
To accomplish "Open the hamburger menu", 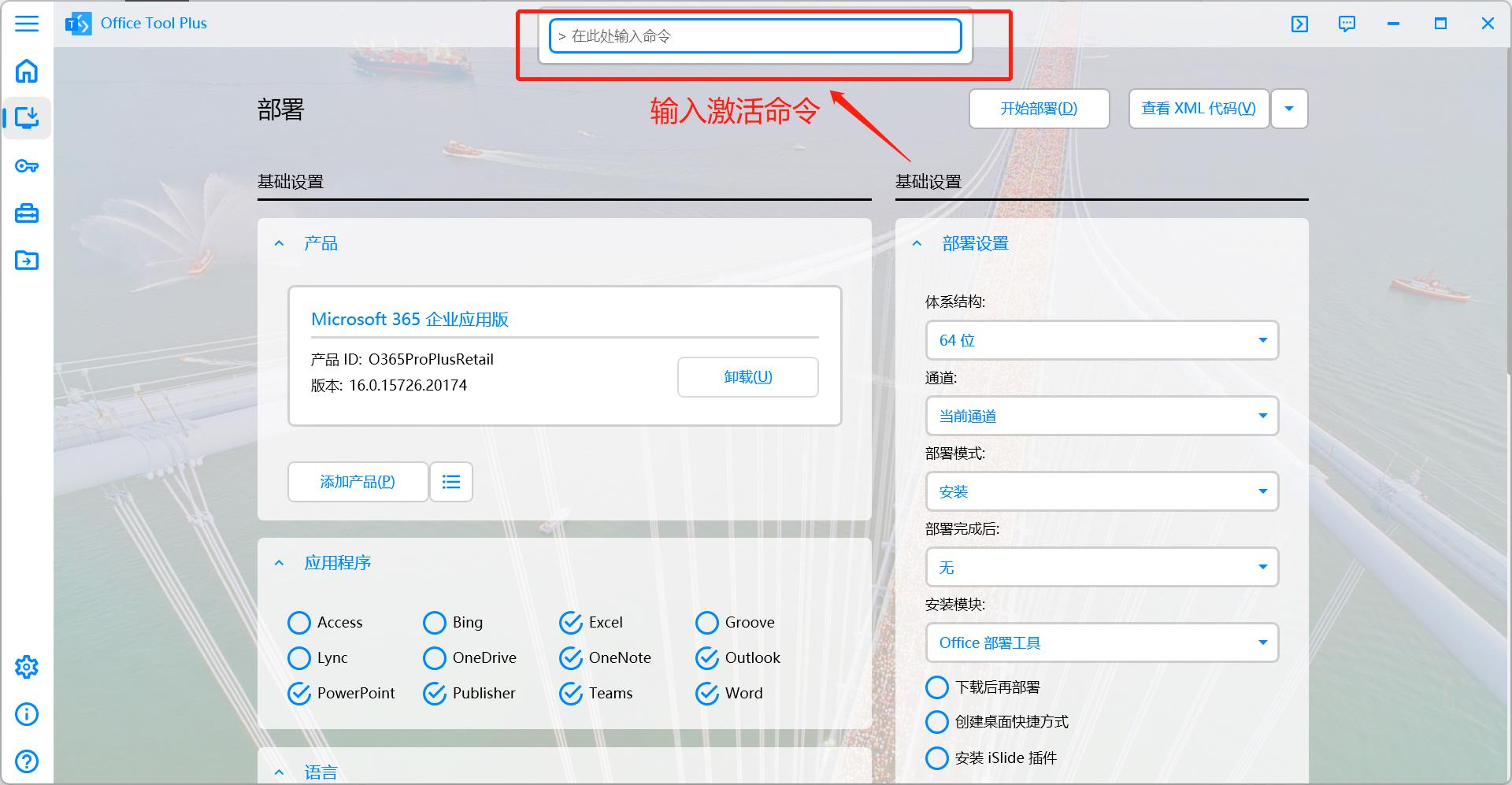I will click(x=27, y=24).
